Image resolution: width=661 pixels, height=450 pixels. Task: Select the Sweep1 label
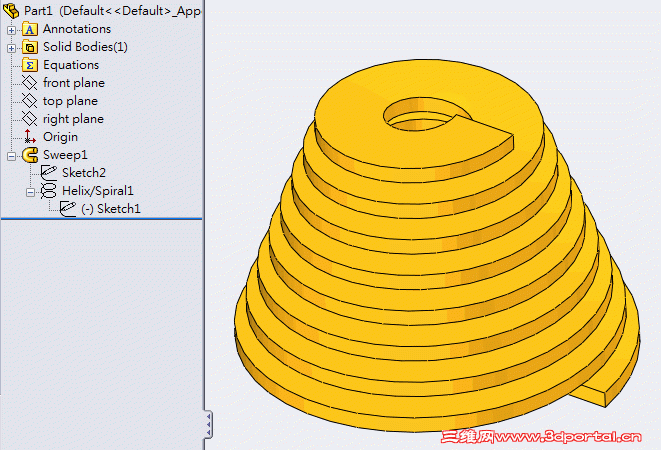[x=65, y=155]
